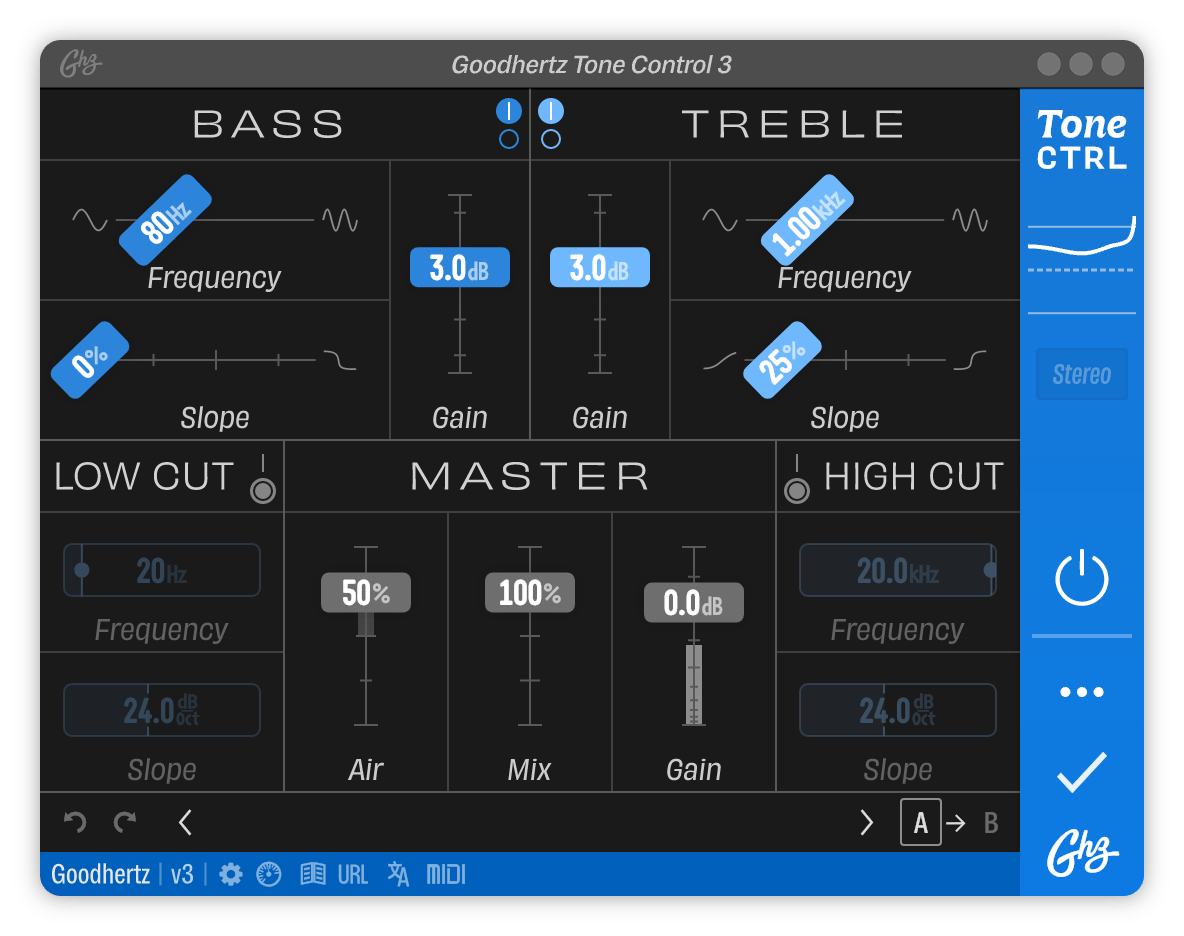Open the three-dots more options menu
This screenshot has width=1184, height=936.
point(1081,692)
